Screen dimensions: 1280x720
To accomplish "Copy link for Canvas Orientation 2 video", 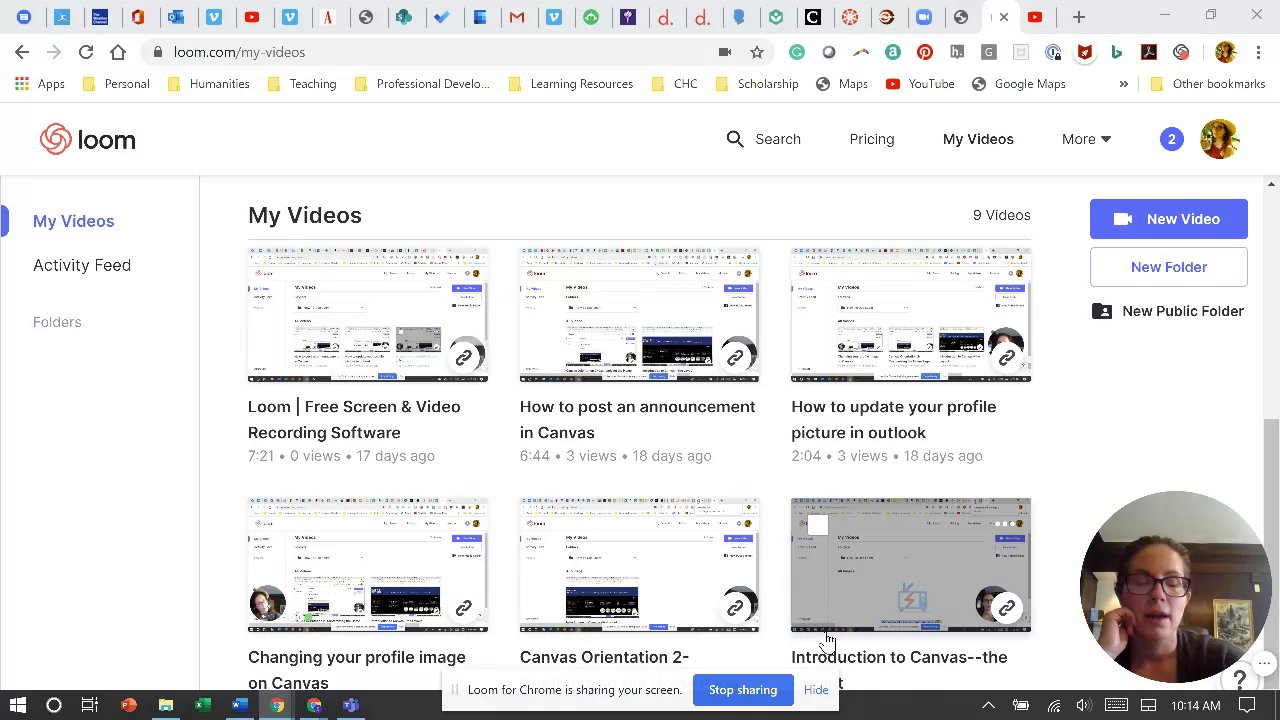I will click(735, 608).
